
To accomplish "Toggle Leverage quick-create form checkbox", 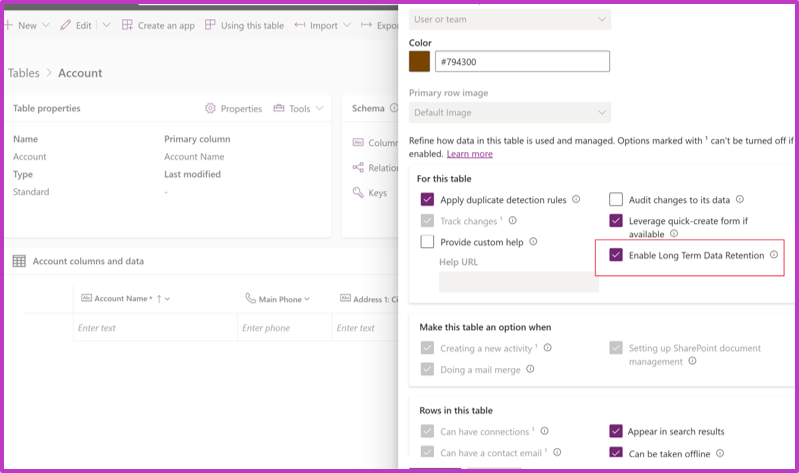I will pos(616,220).
